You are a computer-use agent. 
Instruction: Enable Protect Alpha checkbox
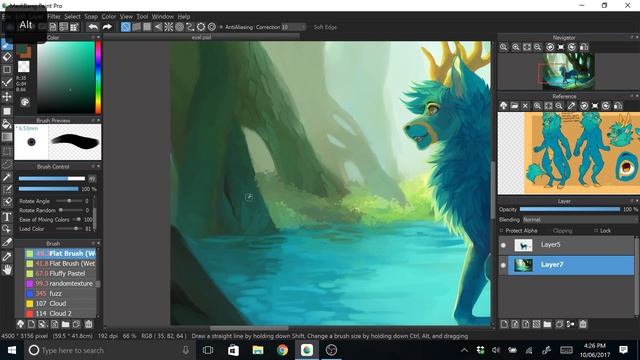[x=502, y=231]
